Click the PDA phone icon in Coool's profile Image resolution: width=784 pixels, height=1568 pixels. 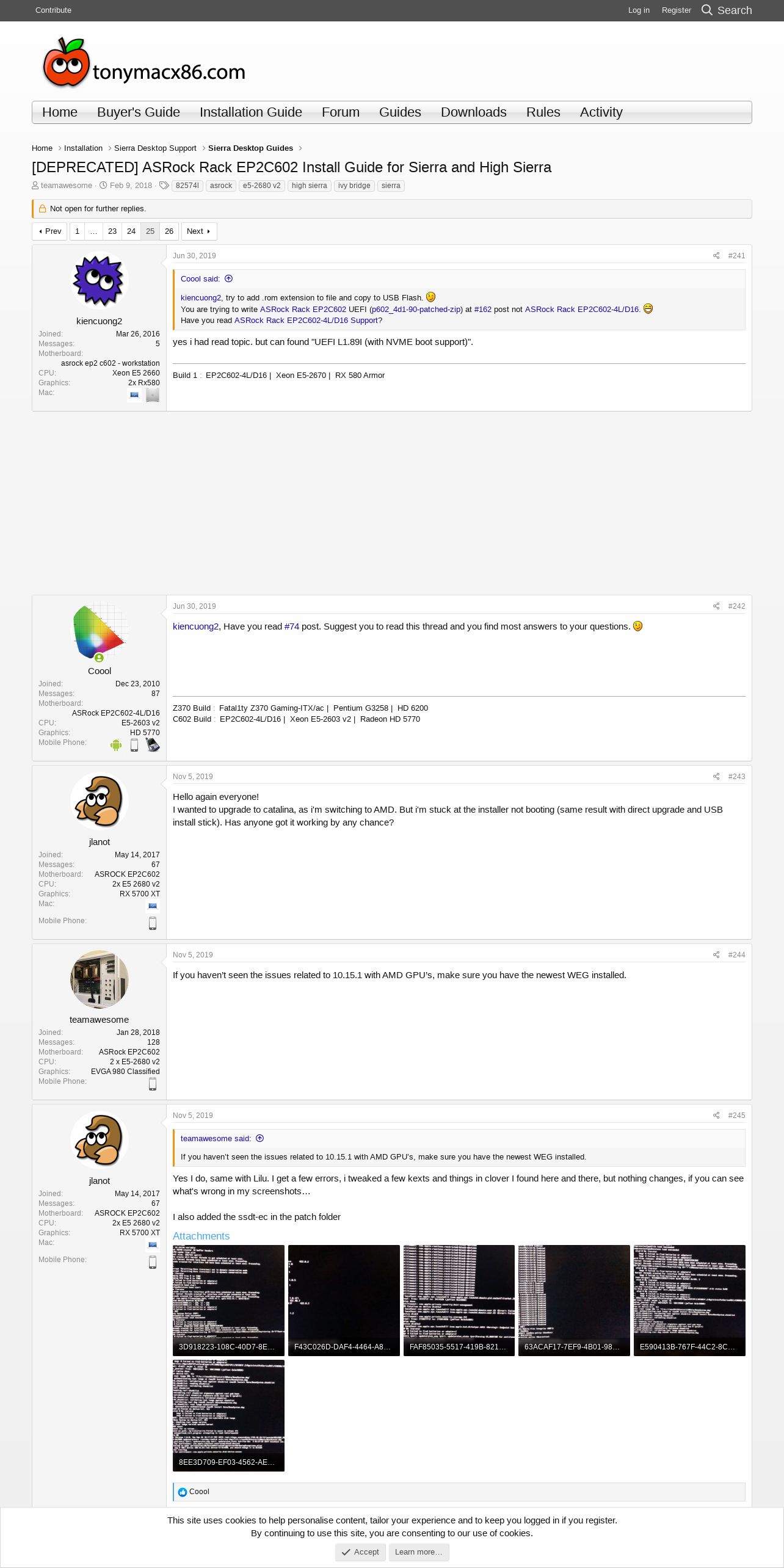click(x=153, y=745)
